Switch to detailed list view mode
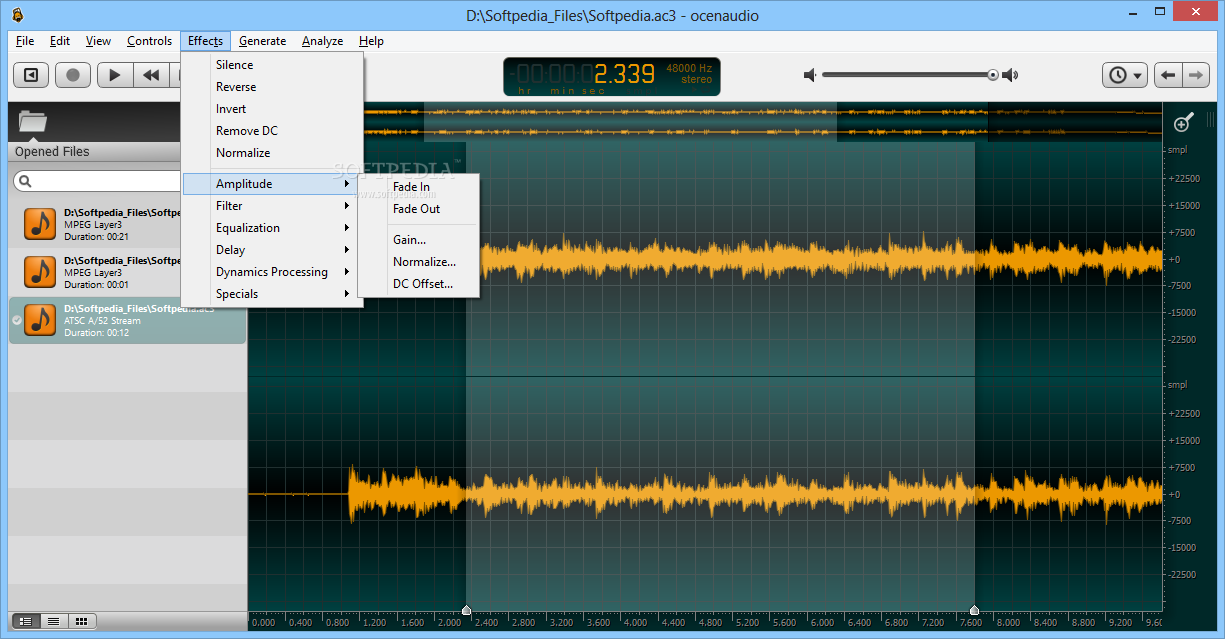Viewport: 1225px width, 639px height. point(26,621)
